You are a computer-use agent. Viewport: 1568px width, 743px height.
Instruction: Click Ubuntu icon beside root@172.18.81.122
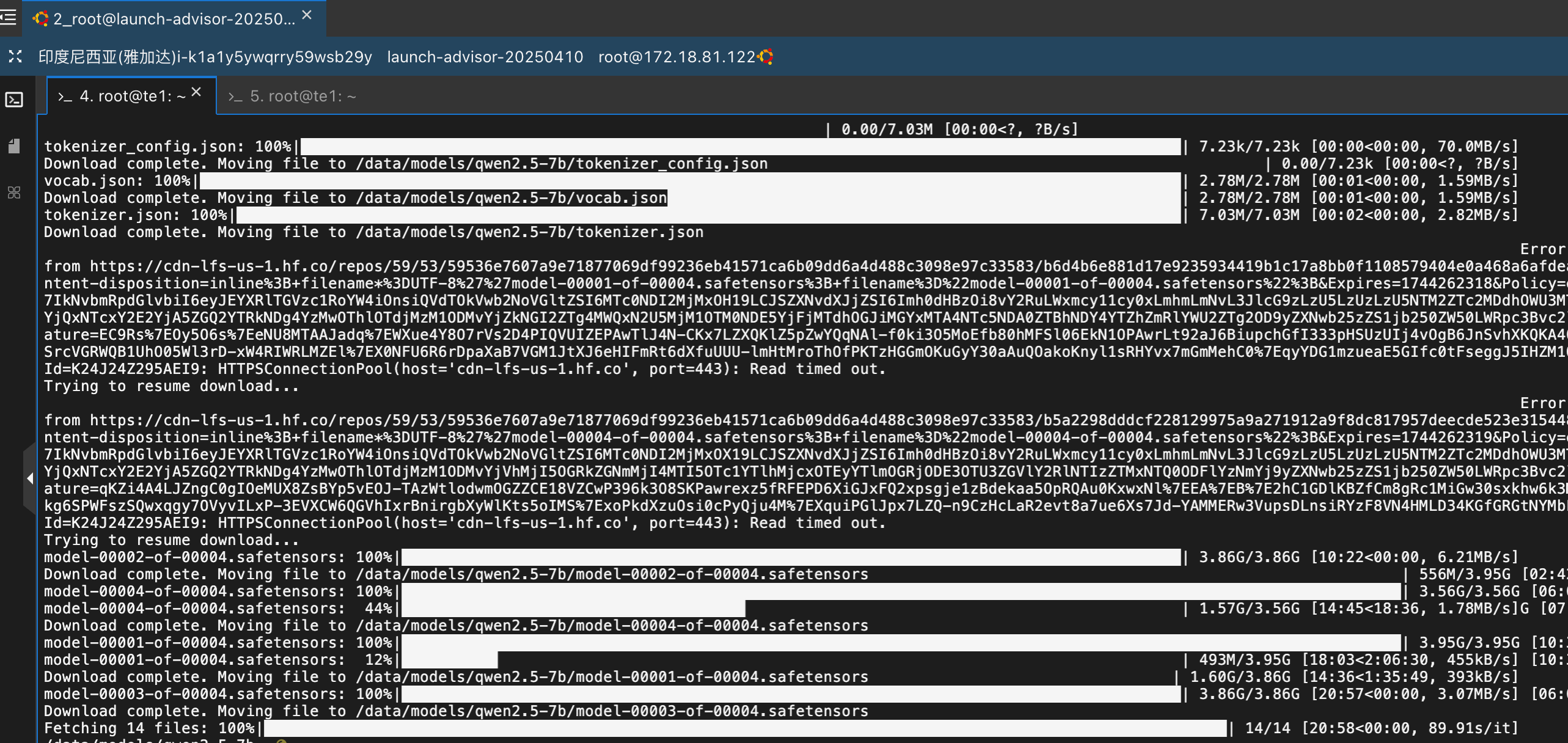(765, 57)
